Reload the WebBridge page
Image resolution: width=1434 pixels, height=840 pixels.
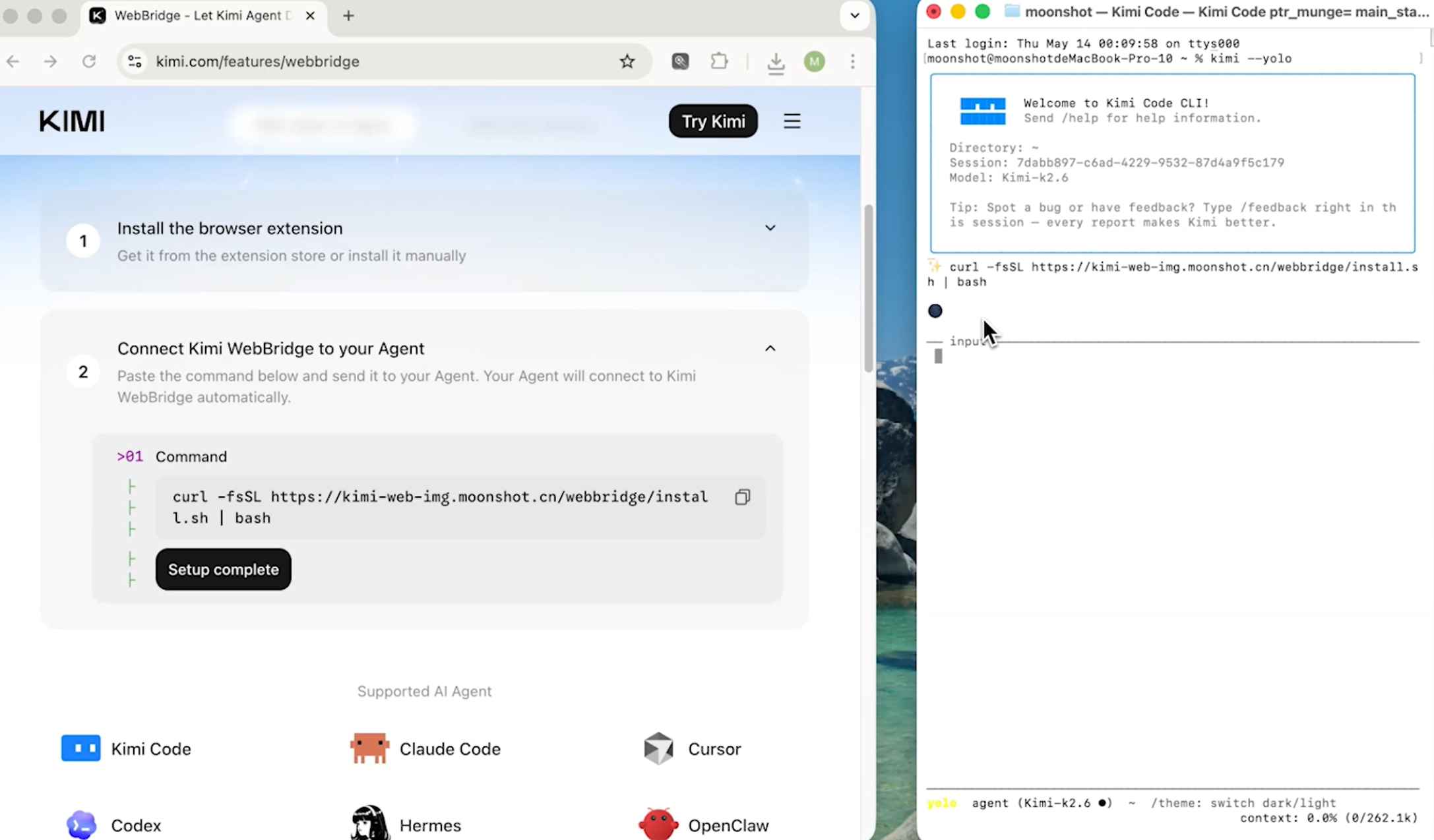point(89,61)
